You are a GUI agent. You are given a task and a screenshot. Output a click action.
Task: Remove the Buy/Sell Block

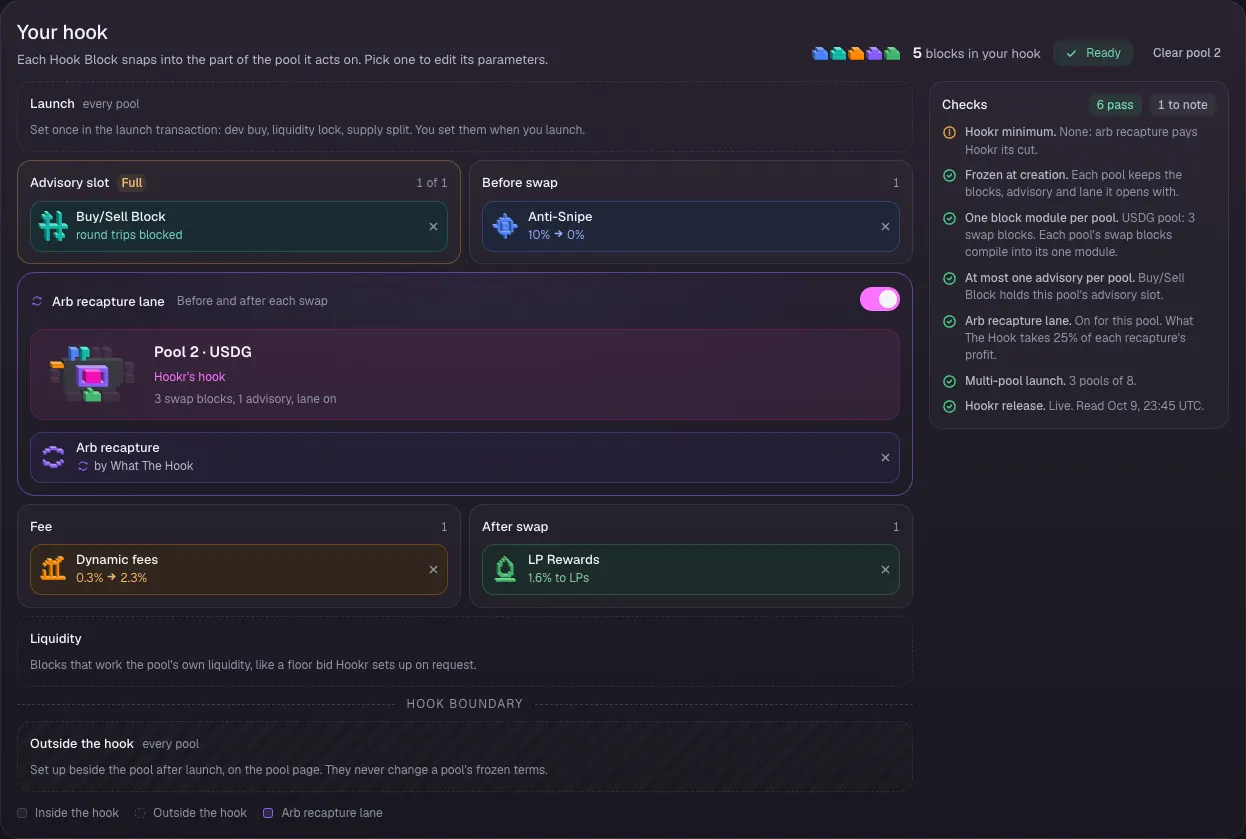coord(433,227)
